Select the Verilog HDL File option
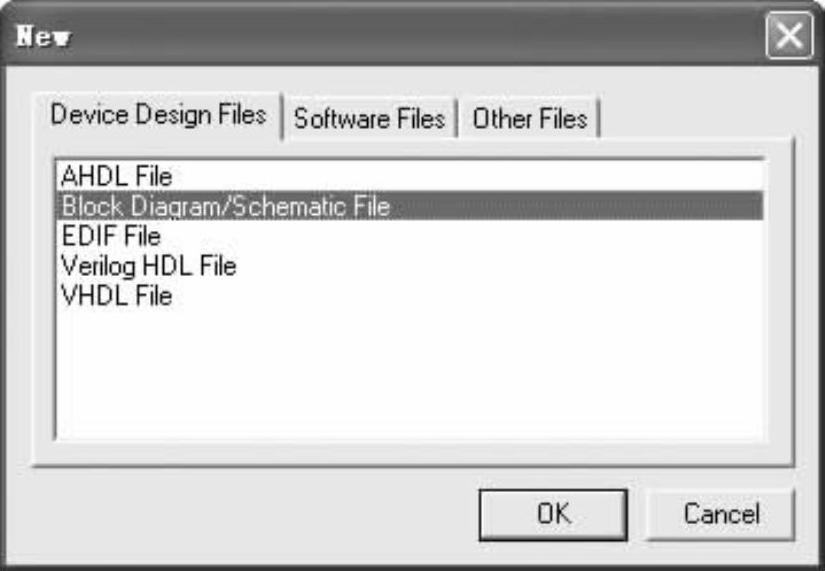 (148, 267)
